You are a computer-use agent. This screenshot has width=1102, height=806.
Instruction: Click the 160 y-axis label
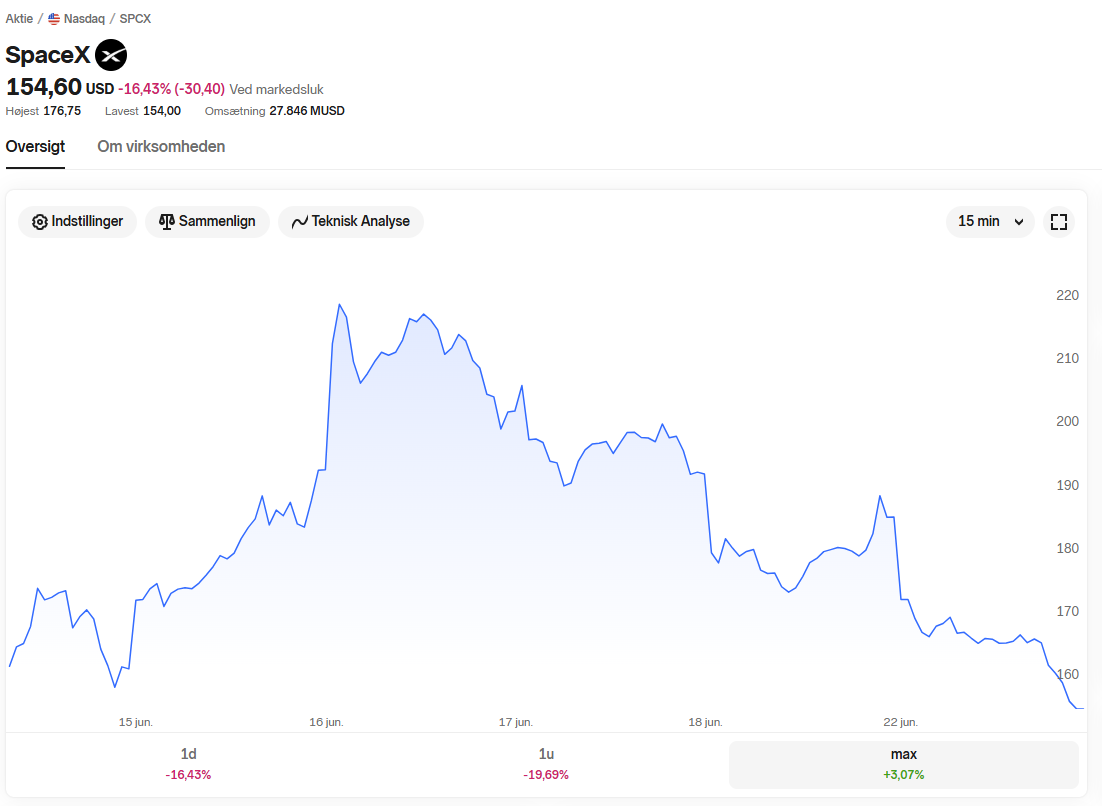pos(1067,675)
